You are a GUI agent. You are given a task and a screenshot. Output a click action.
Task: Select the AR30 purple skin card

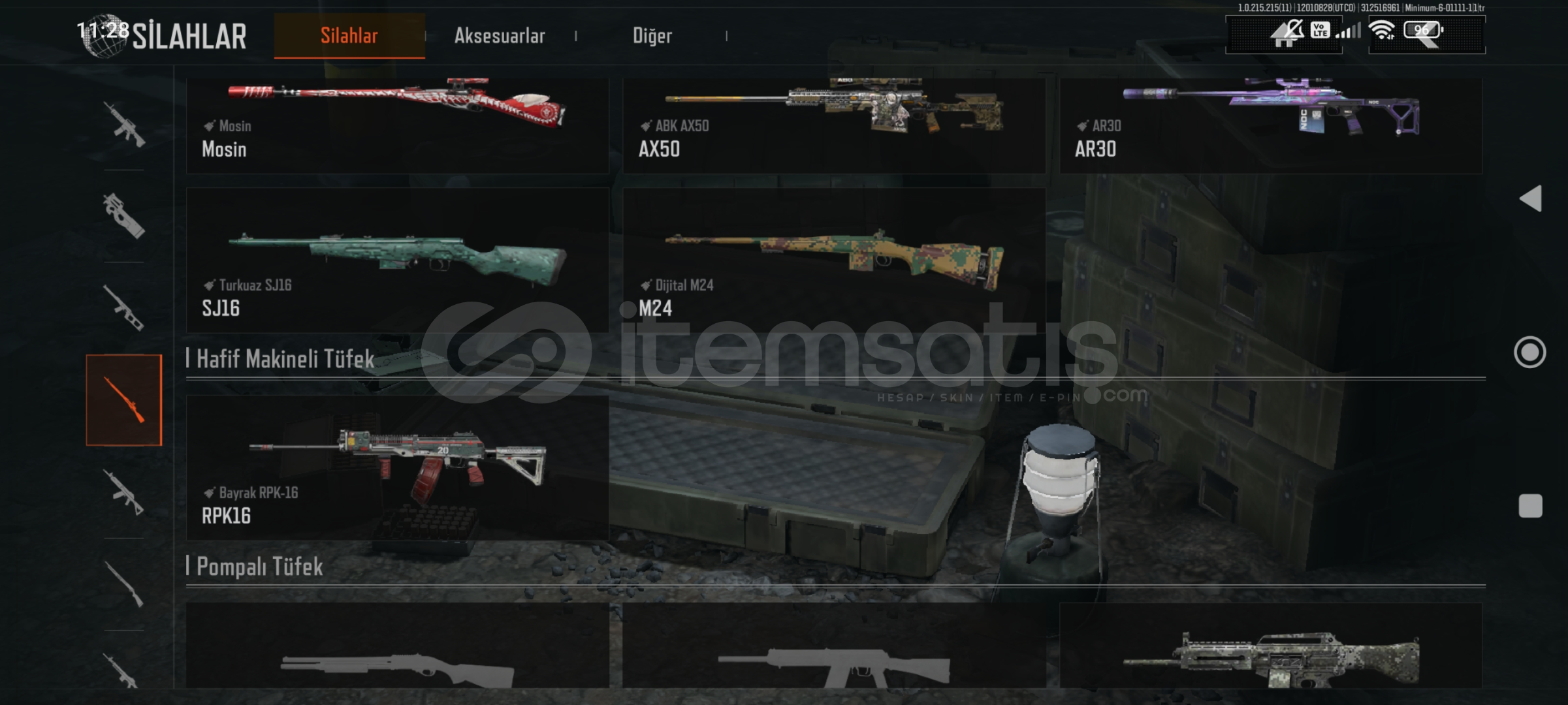coord(1271,125)
